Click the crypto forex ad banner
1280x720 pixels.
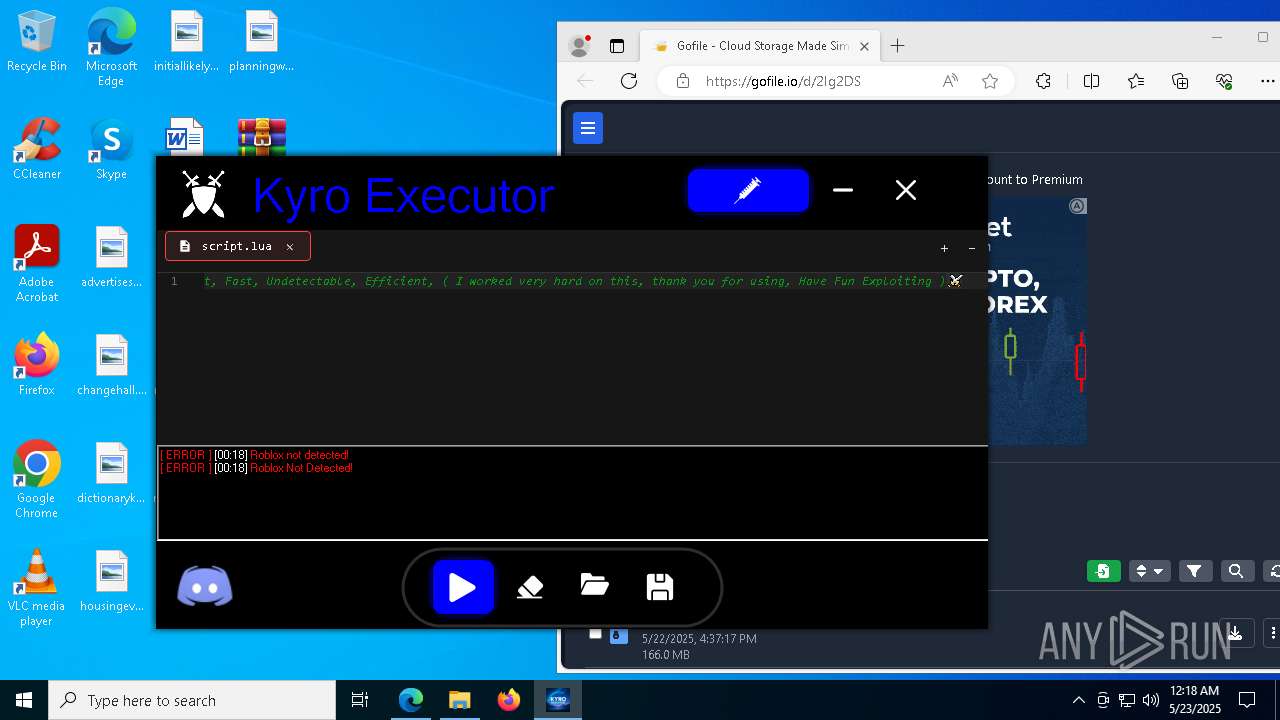click(1037, 320)
